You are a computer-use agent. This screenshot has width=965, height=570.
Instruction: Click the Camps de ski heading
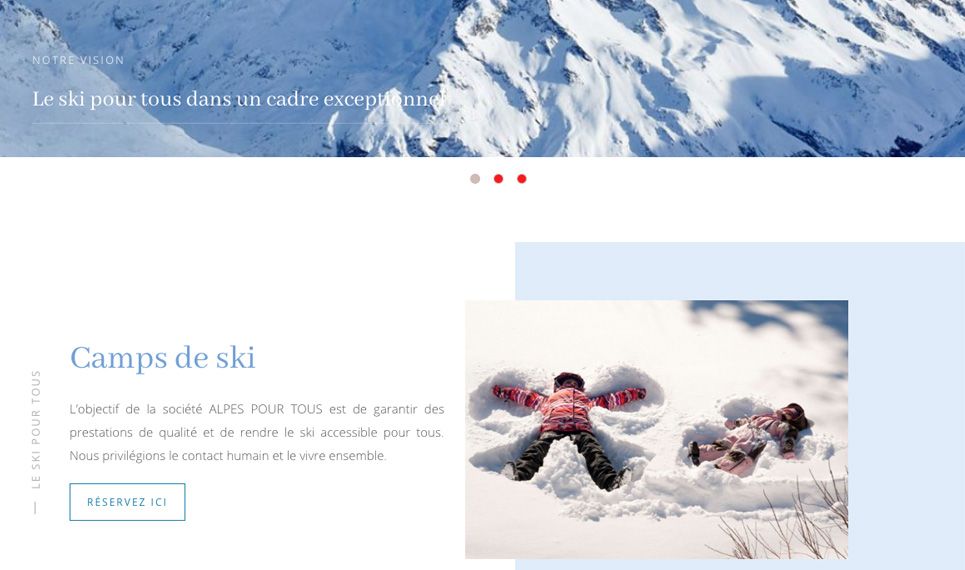coord(162,358)
